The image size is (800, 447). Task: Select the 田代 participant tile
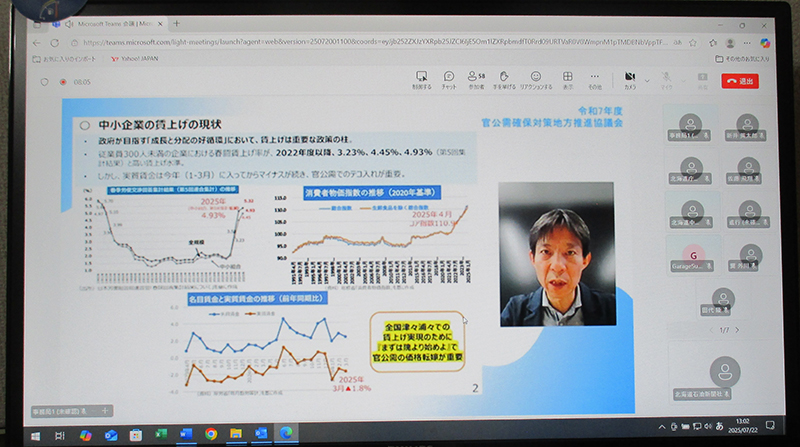click(x=722, y=301)
